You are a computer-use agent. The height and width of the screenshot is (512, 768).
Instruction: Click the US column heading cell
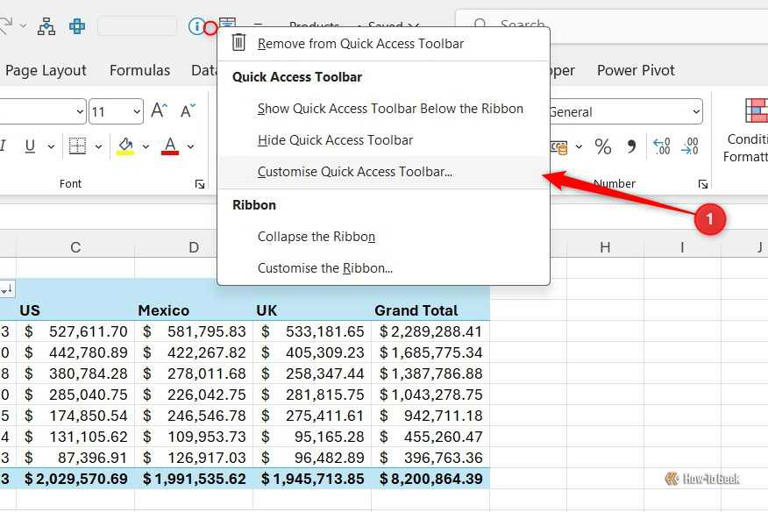pyautogui.click(x=75, y=310)
